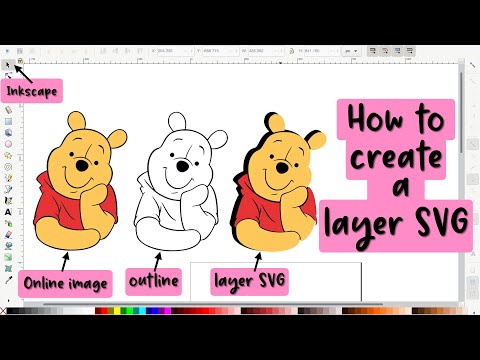This screenshot has width=480, height=360.
Task: Pick the cyan swatch in palette
Action: click(x=143, y=311)
